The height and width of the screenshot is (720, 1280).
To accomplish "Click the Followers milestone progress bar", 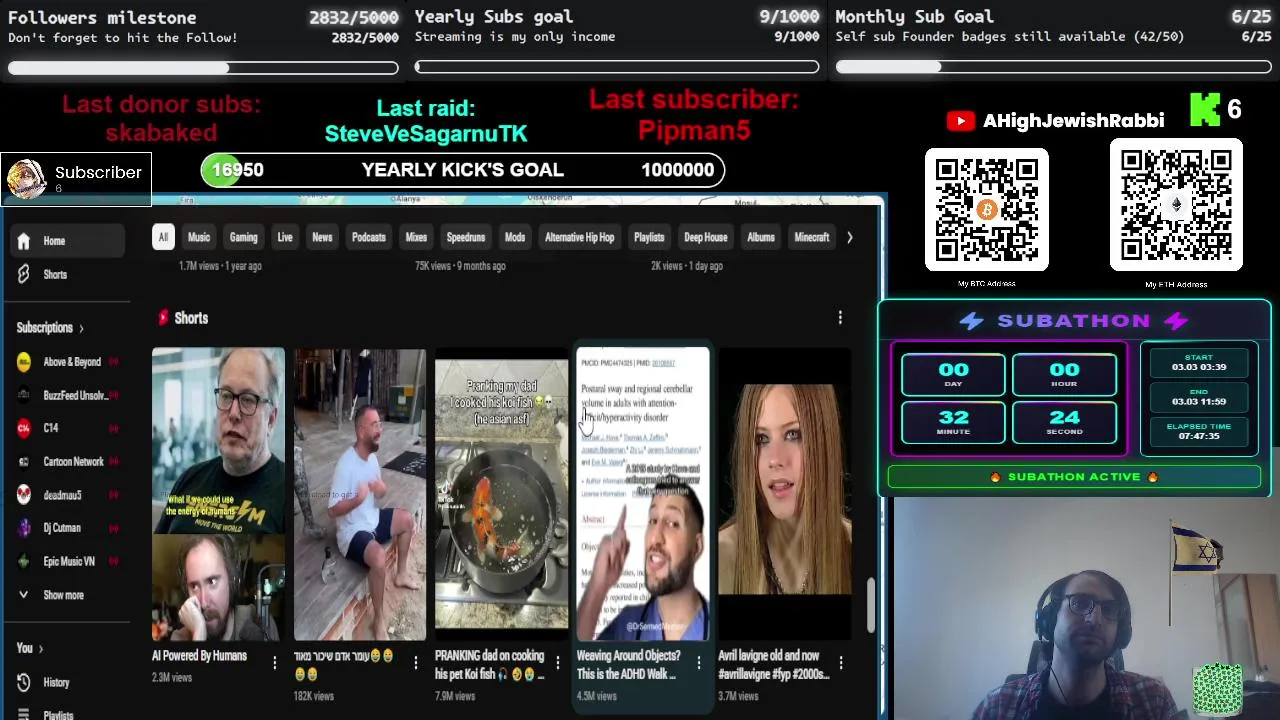I will tap(203, 68).
